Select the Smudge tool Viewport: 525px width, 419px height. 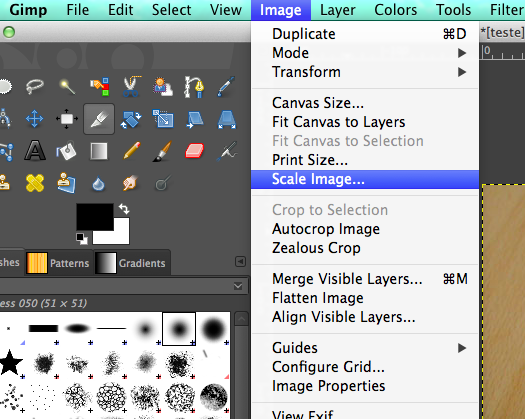131,183
